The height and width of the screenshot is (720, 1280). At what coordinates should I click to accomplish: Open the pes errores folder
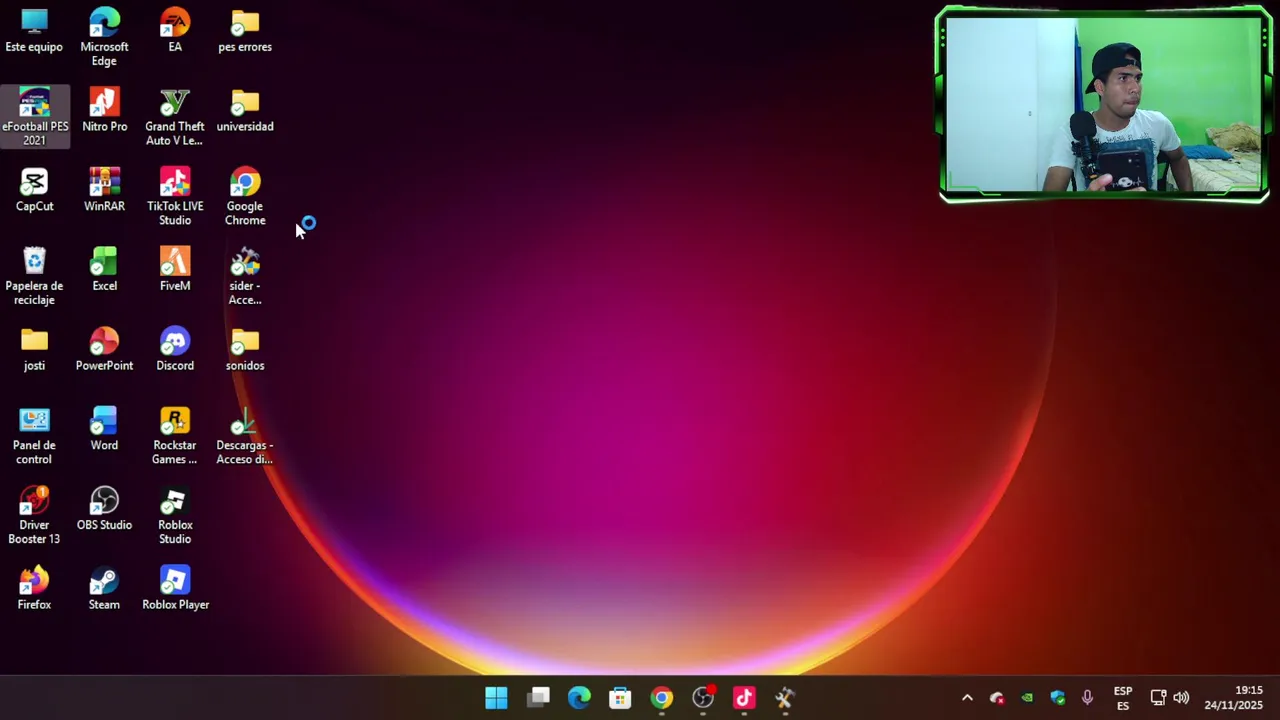tap(245, 31)
